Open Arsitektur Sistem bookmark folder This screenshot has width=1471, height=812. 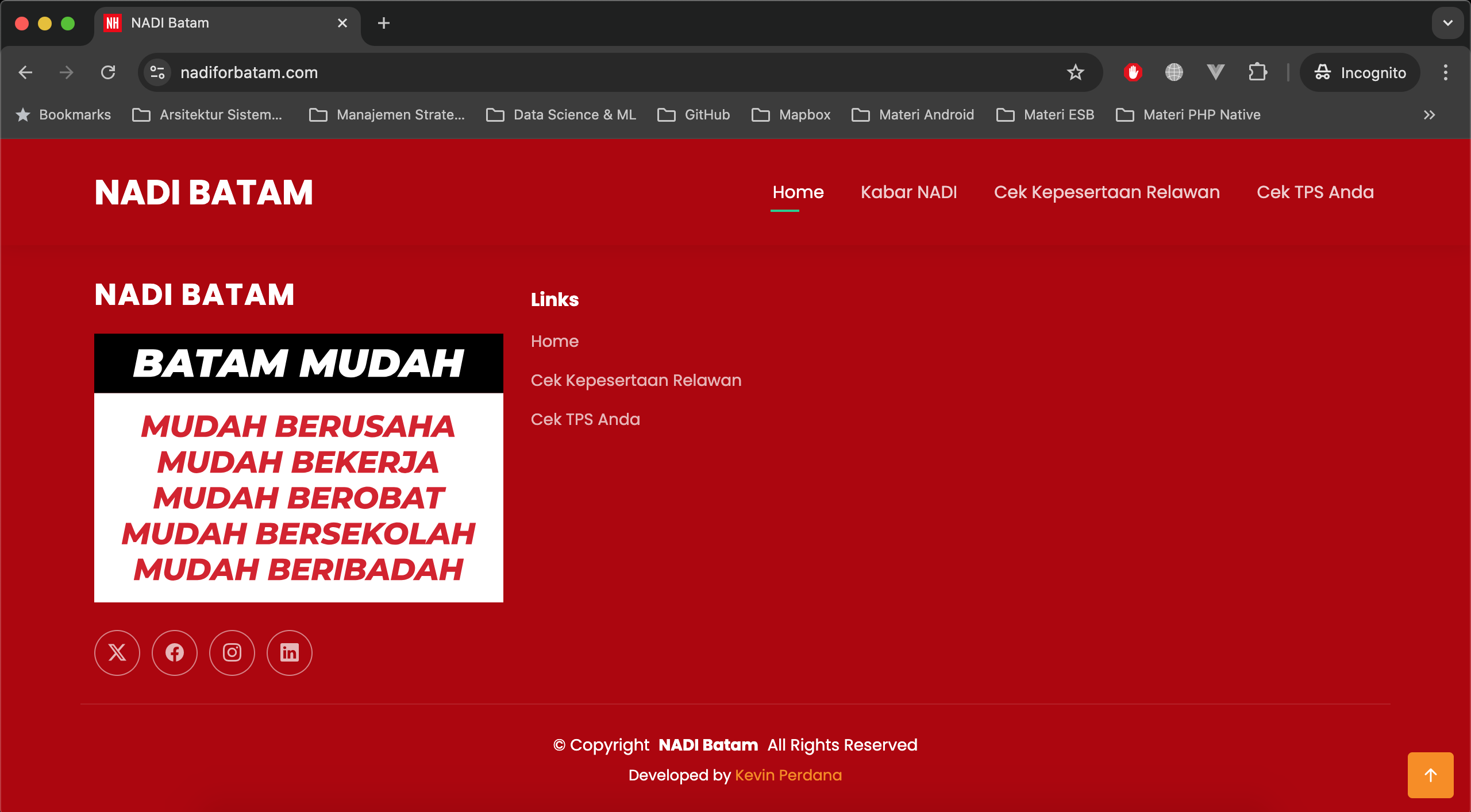click(207, 115)
